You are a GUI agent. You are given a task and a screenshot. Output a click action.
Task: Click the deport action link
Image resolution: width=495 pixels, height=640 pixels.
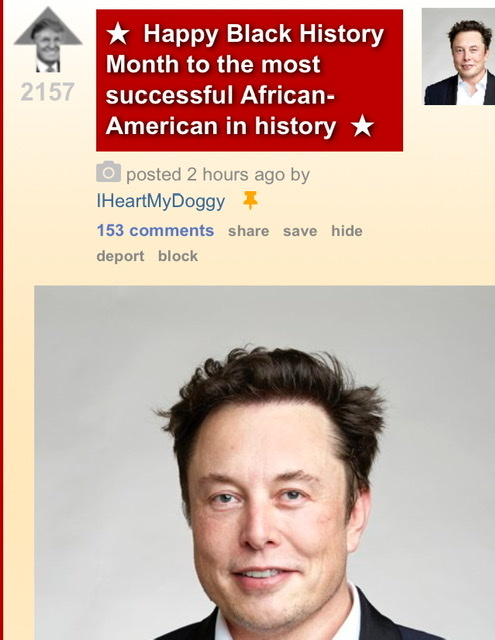pos(120,256)
